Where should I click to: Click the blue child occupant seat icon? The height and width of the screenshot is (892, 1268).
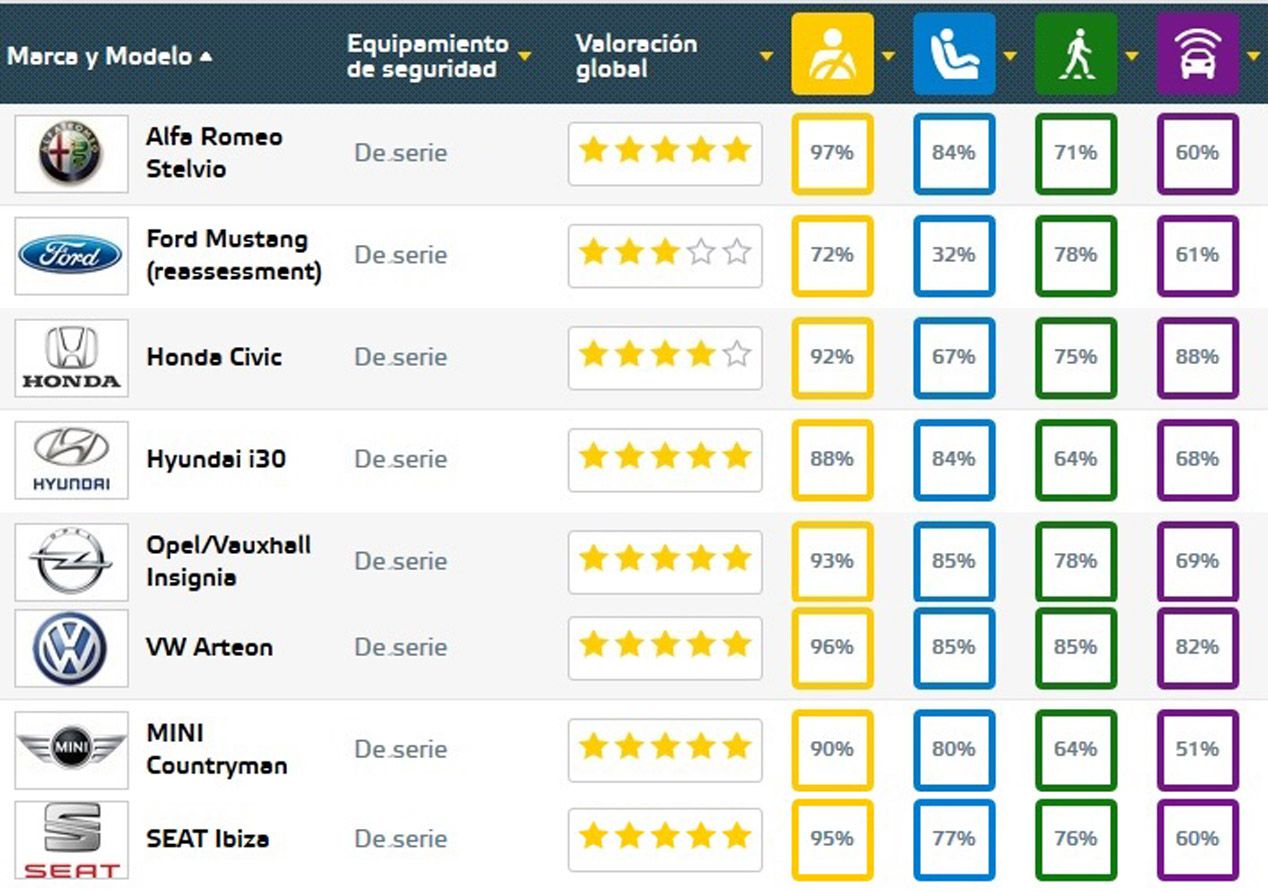point(954,54)
